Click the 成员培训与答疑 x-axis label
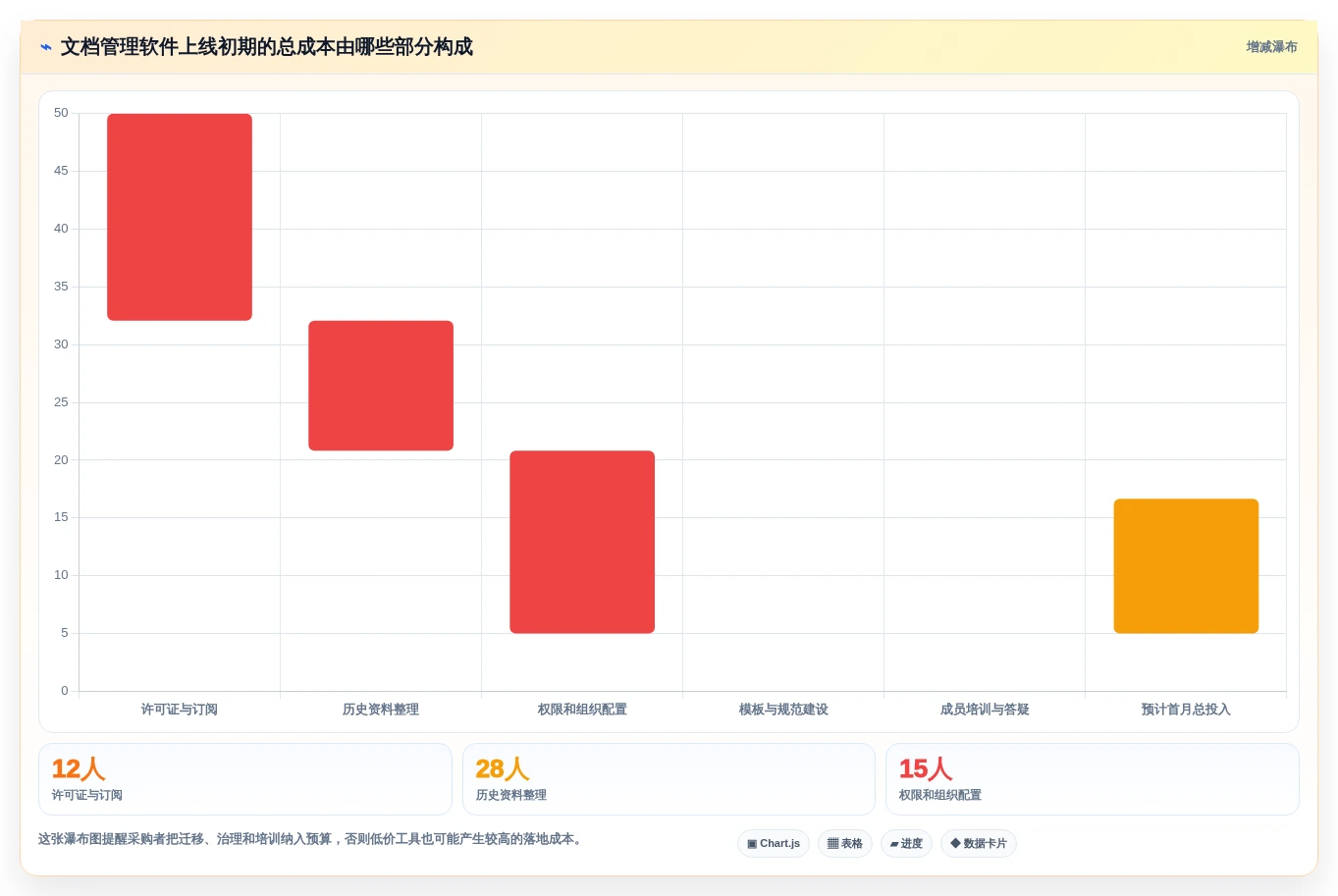 point(985,710)
